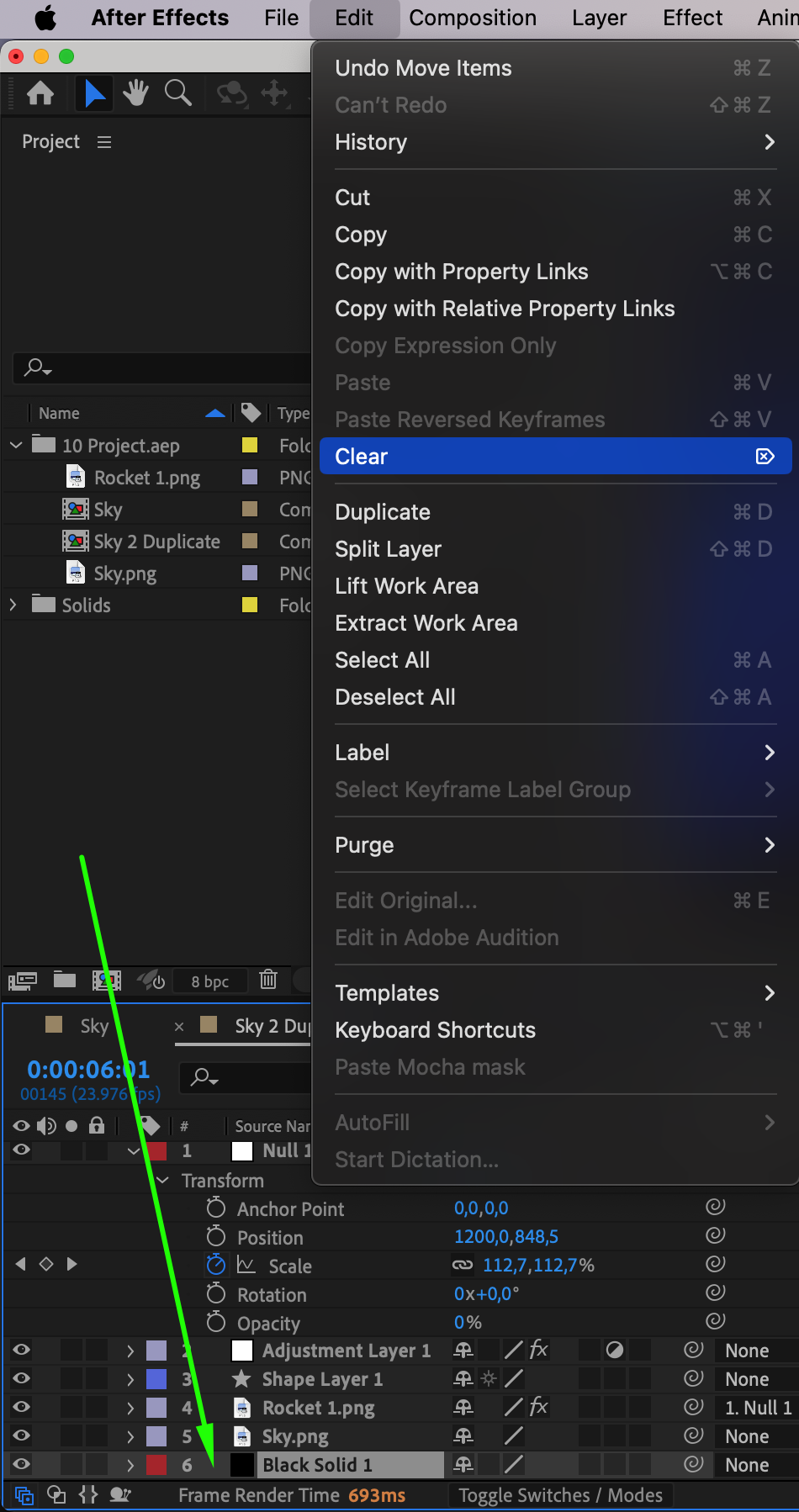Activate the Selection arrow tool
The height and width of the screenshot is (1512, 799).
tap(94, 93)
